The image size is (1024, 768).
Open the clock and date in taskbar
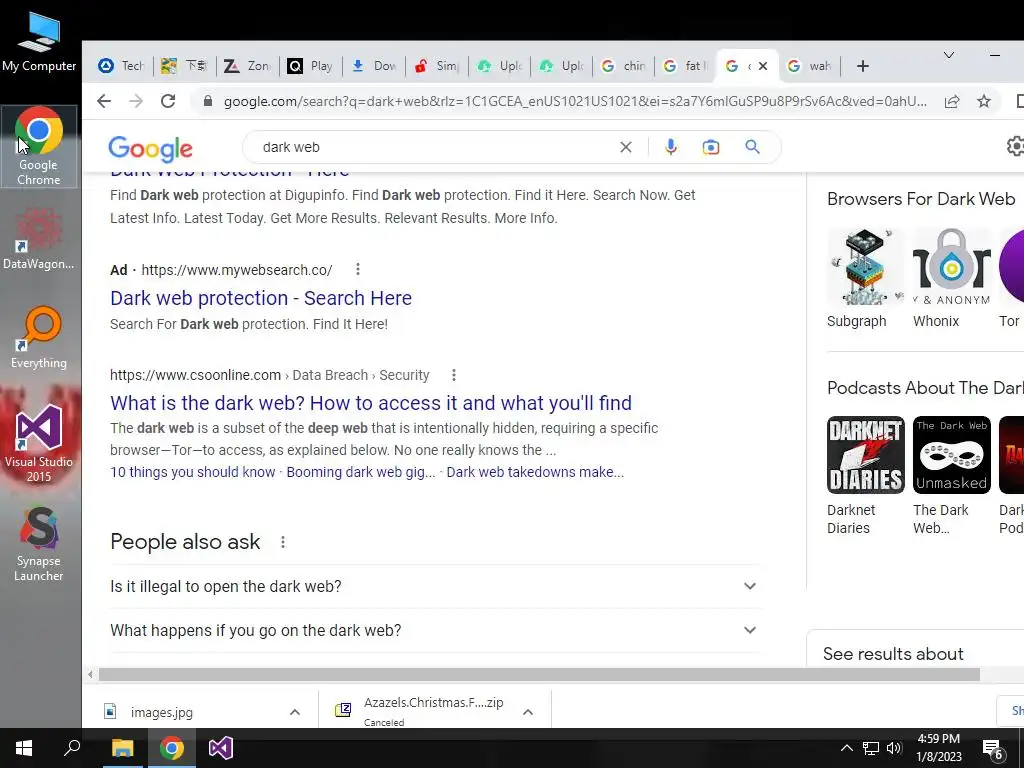tap(939, 748)
